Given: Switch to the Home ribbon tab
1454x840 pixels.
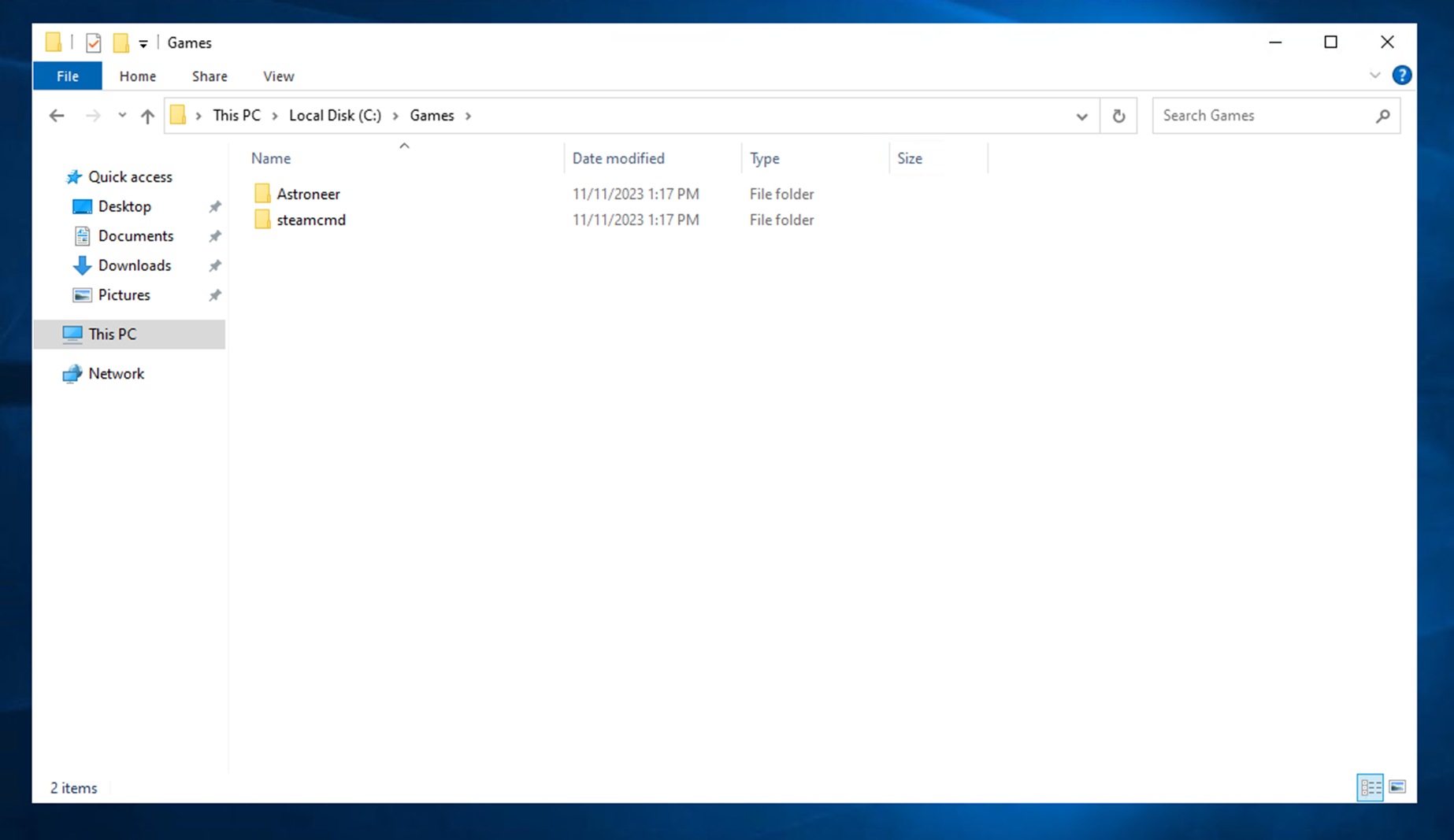Looking at the screenshot, I should 138,76.
